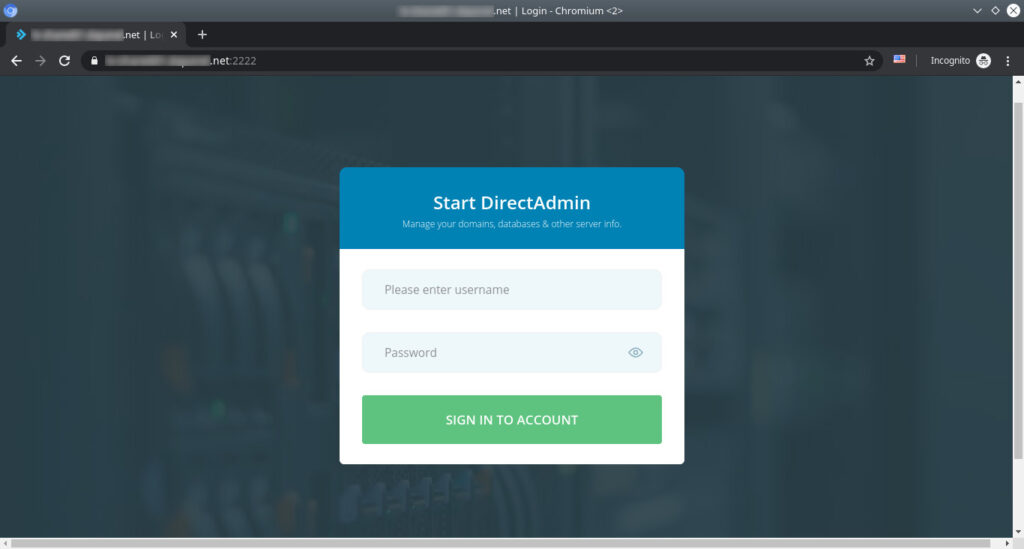Click the 'Manage your domains, databases' subtitle

coord(511,224)
